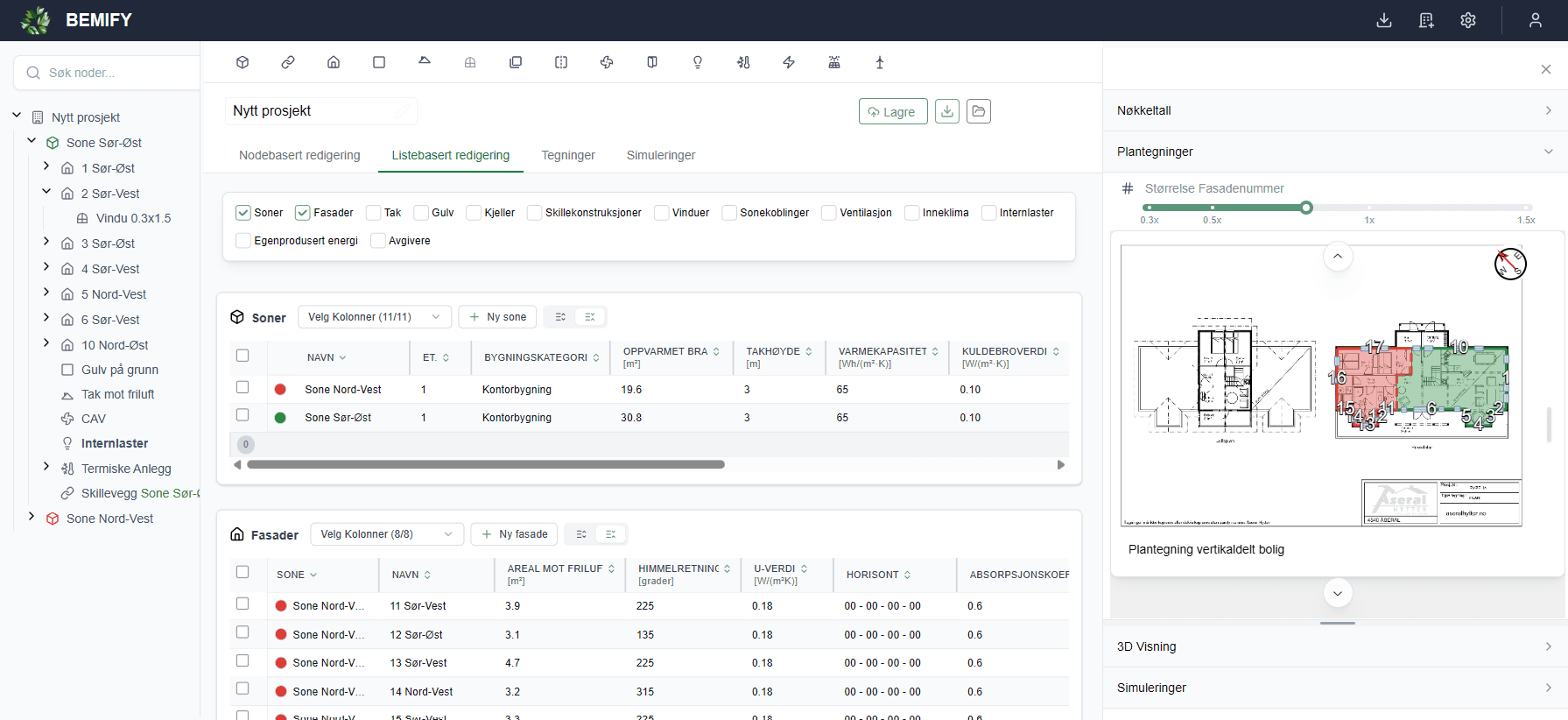Click the Lagre save button

coord(893,111)
